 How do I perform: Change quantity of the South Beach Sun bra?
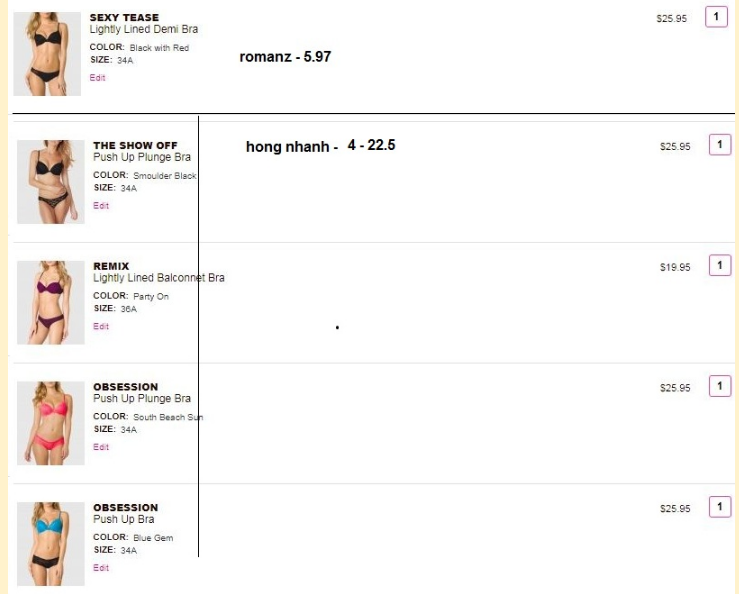[x=719, y=386]
